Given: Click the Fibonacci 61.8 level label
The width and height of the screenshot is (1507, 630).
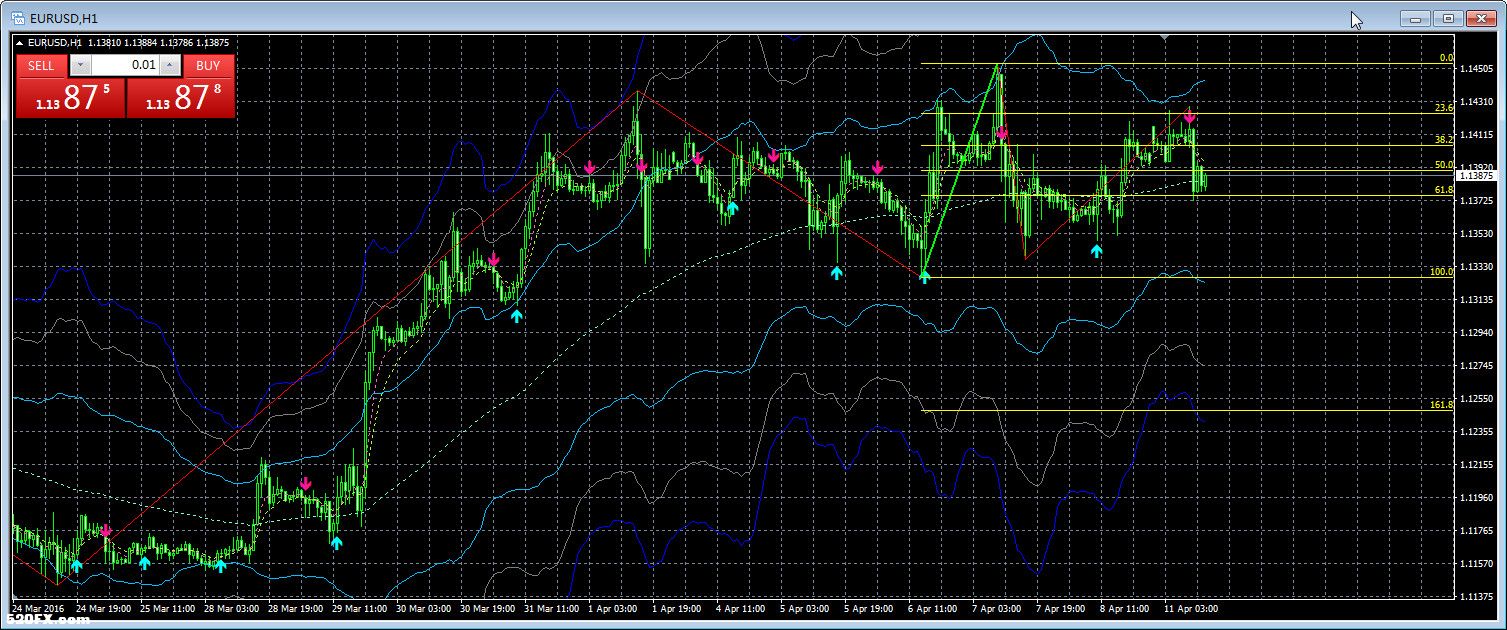Looking at the screenshot, I should click(x=1443, y=190).
